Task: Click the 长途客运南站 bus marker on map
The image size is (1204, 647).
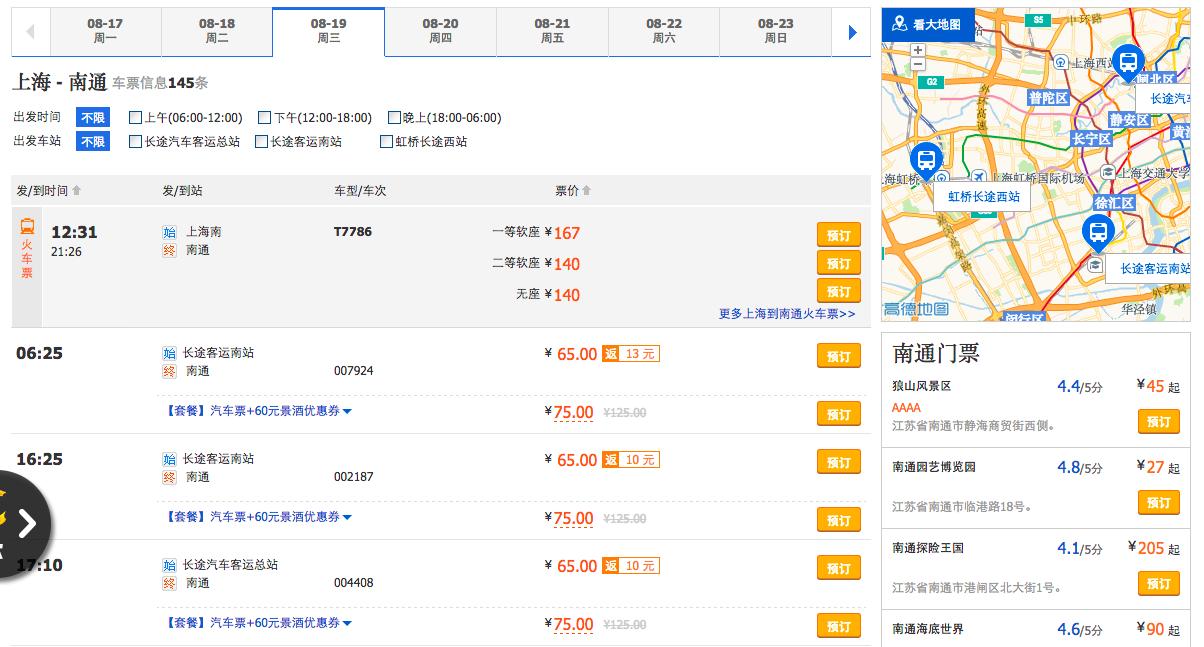Action: click(x=1098, y=233)
